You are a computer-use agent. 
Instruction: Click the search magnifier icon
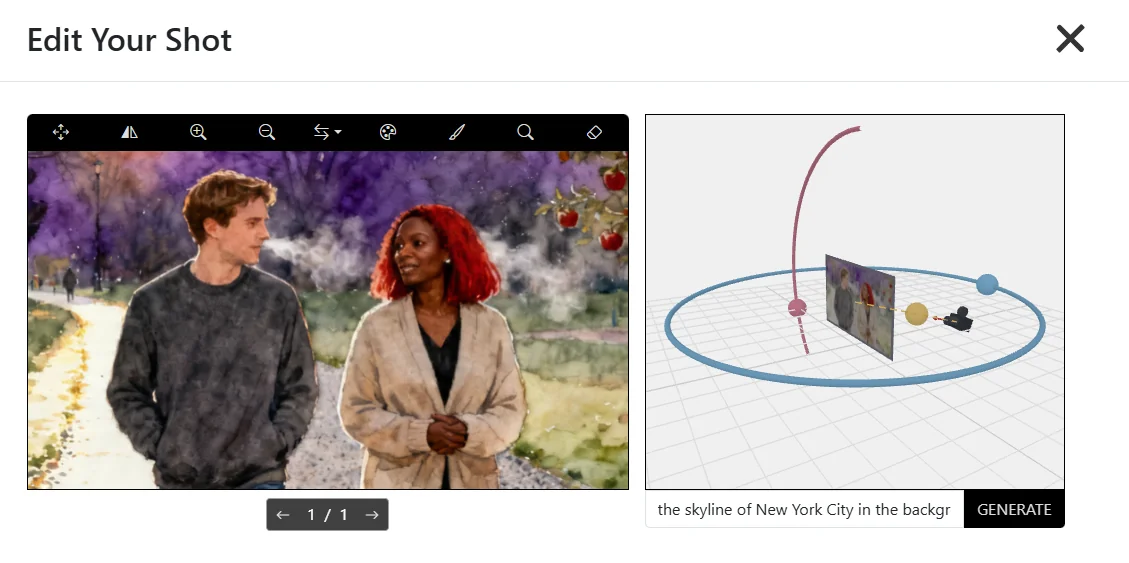point(526,132)
